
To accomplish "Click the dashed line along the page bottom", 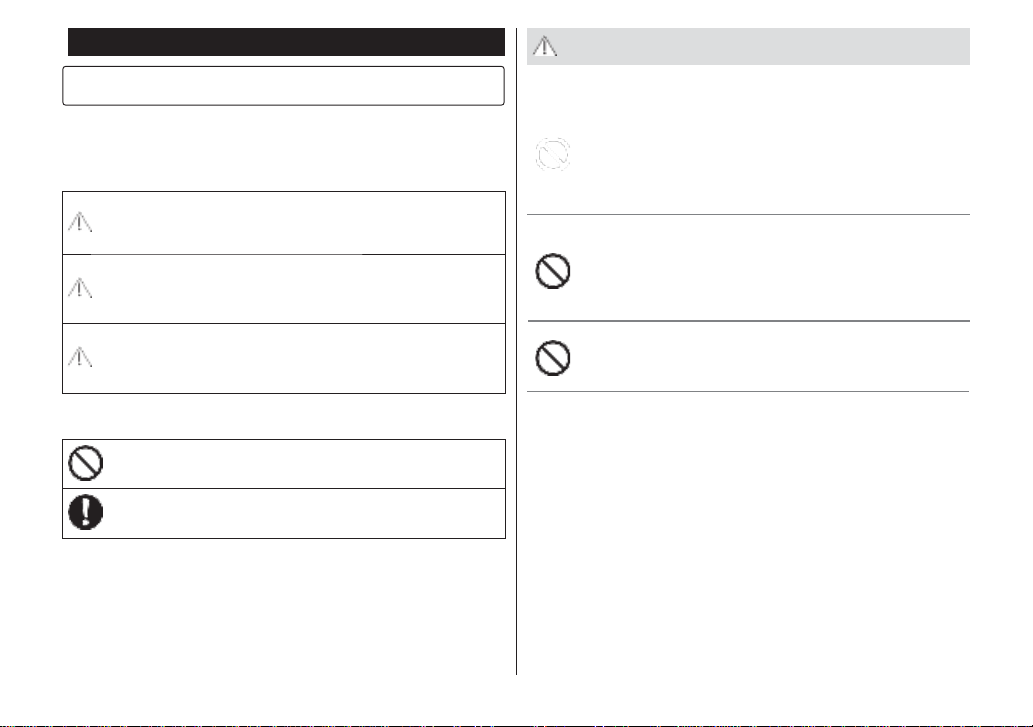I will (x=516, y=724).
